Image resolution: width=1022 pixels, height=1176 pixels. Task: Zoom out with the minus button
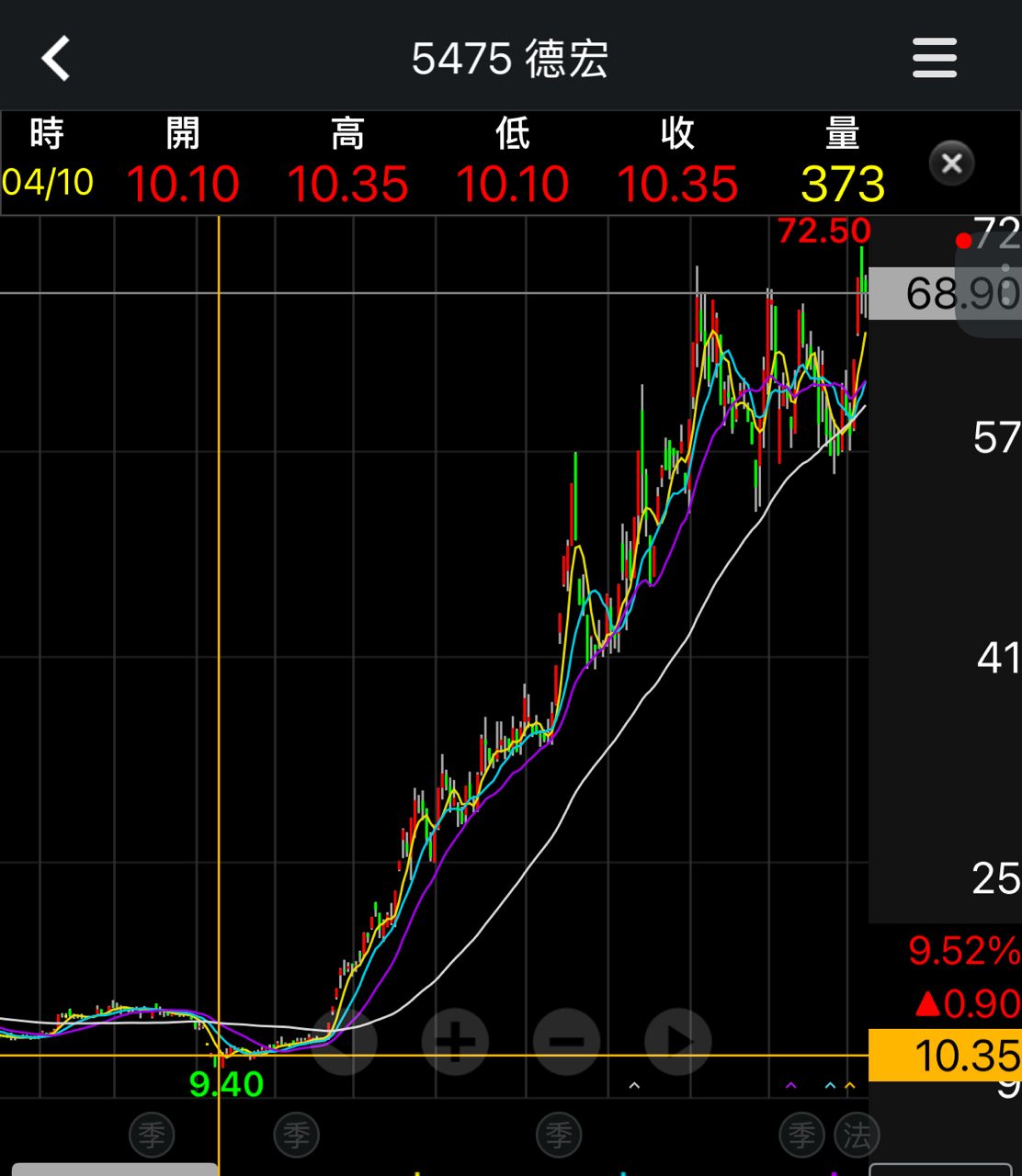point(567,1042)
